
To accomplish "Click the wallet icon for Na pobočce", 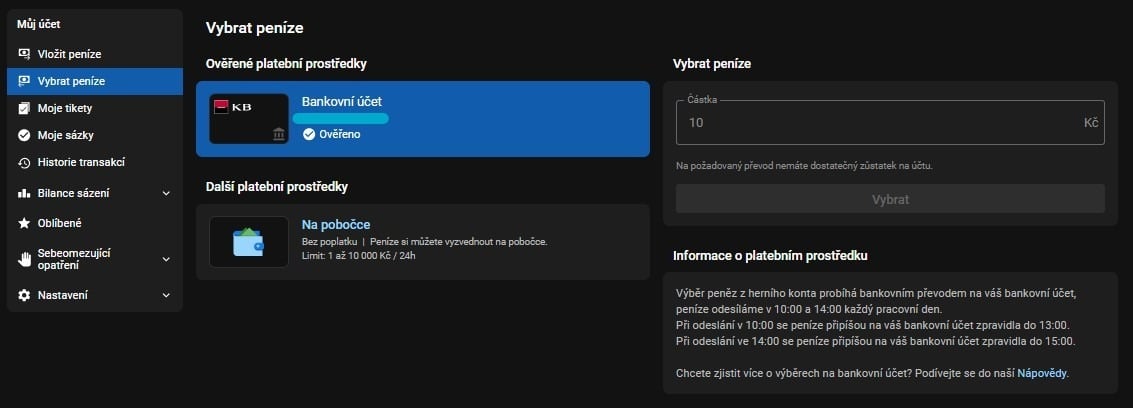I will (x=249, y=242).
